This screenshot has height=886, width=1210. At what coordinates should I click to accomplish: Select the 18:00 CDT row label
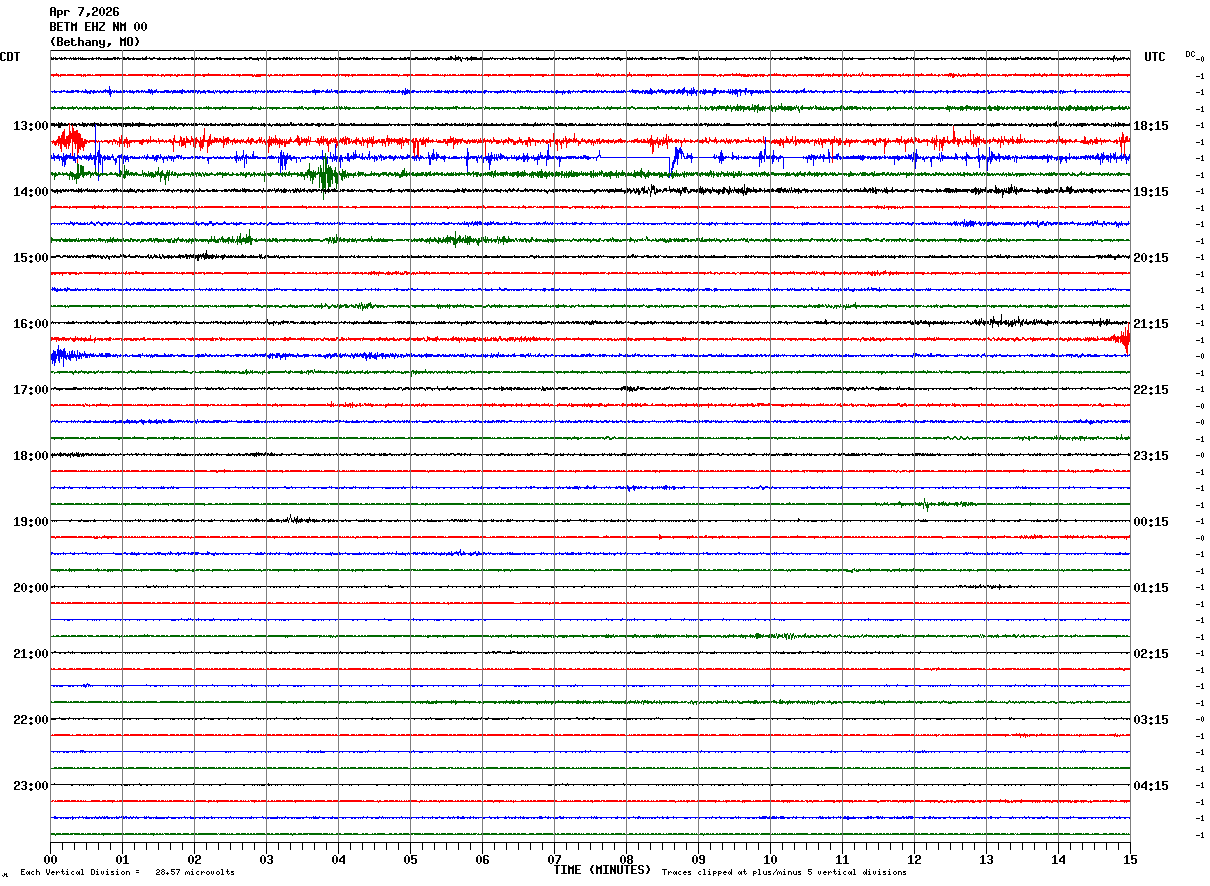(x=30, y=456)
